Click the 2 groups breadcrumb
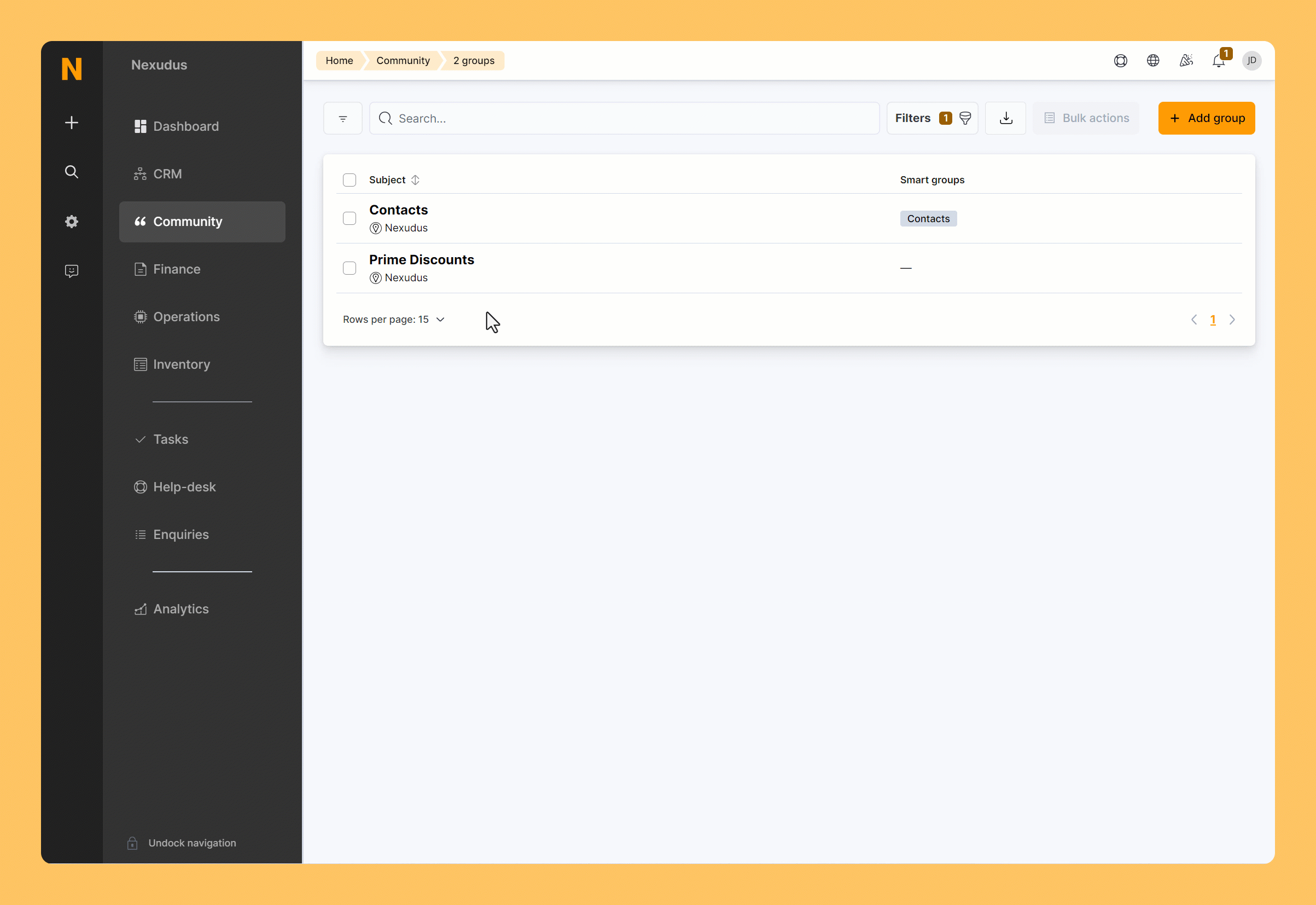This screenshot has width=1316, height=905. pos(474,61)
